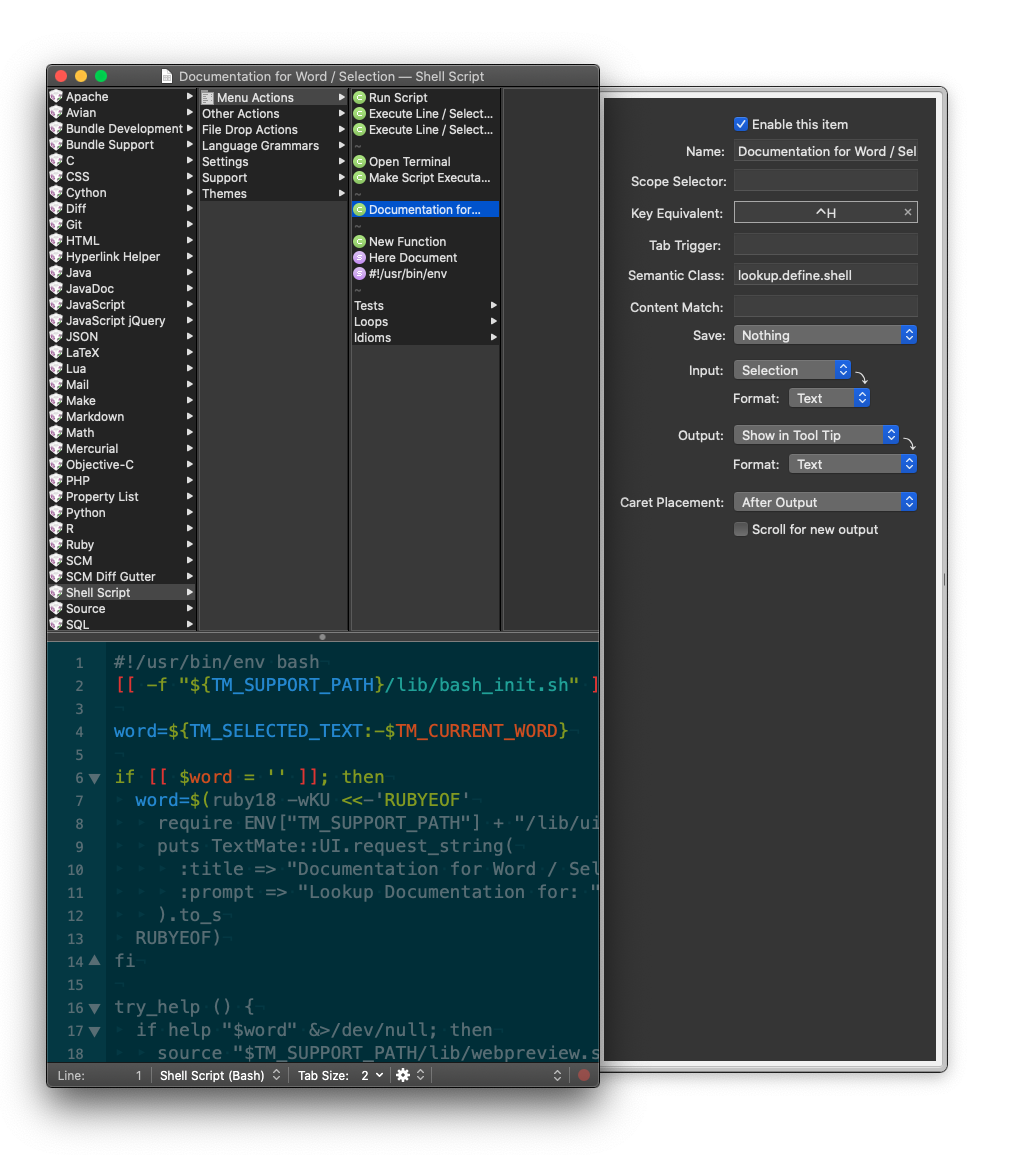Toggle the fold end marker at line 14
Image resolution: width=1011 pixels, height=1155 pixels.
94,961
